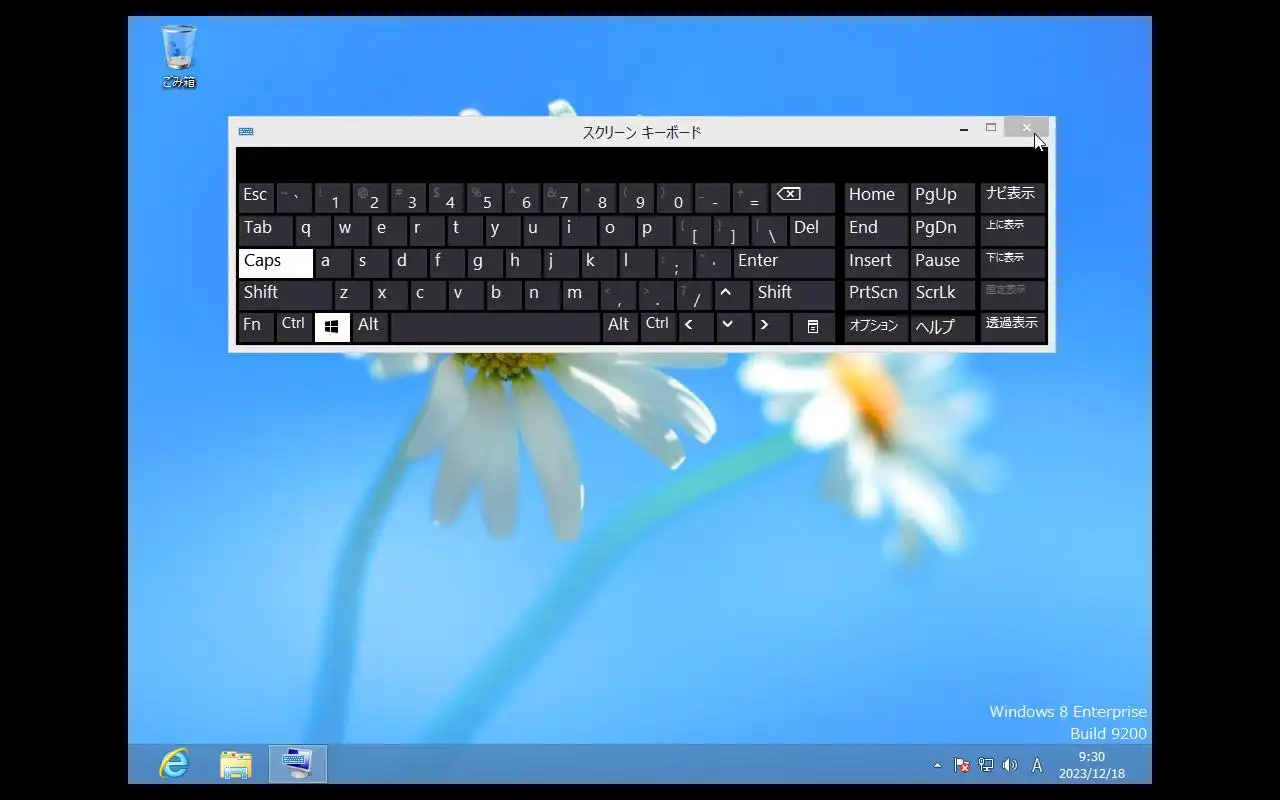The width and height of the screenshot is (1280, 800).
Task: Click the Action Center flag icon
Action: 962,765
